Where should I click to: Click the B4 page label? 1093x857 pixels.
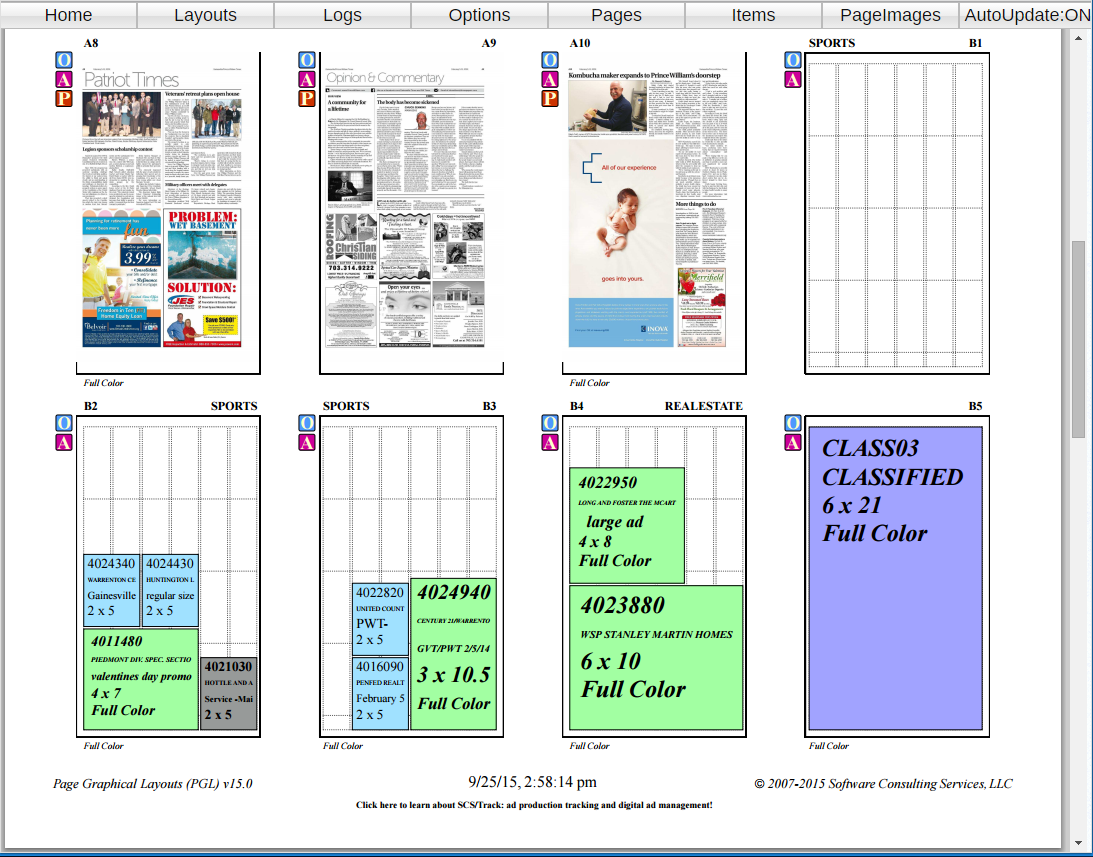click(x=576, y=406)
